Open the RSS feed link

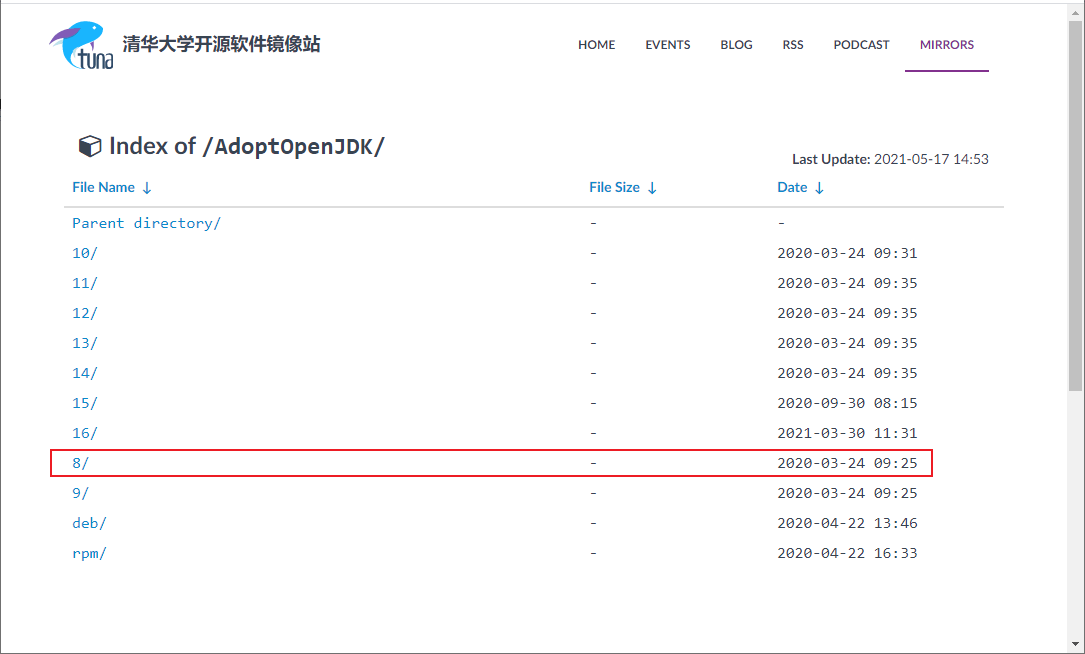pyautogui.click(x=792, y=45)
